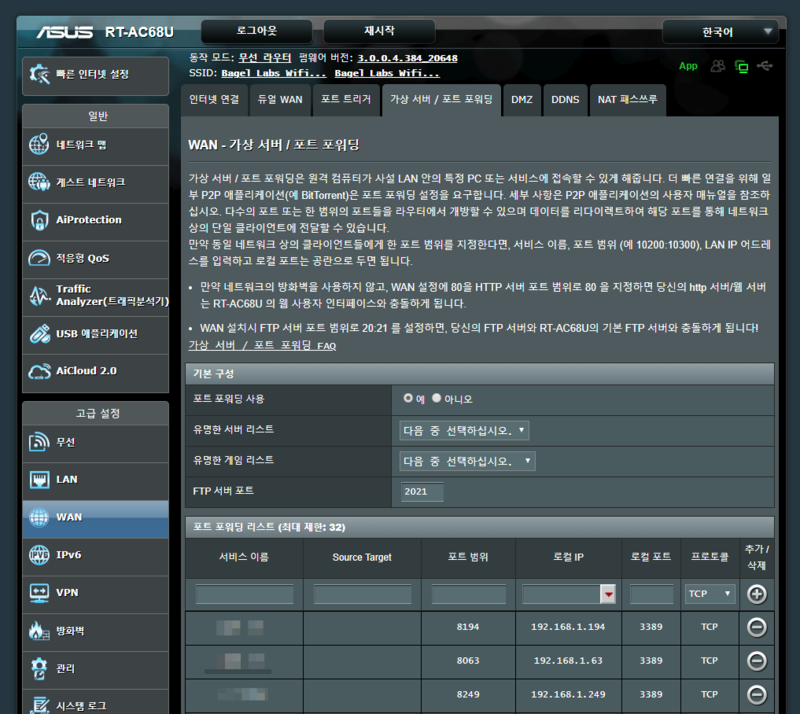800x714 pixels.
Task: Open firmware version 3.0.0.4.384_20648 link
Action: 407,58
